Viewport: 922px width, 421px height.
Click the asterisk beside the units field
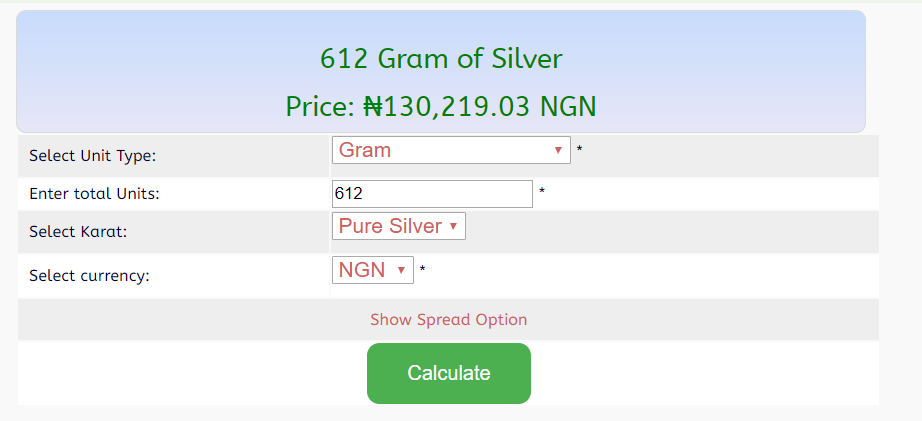point(541,192)
